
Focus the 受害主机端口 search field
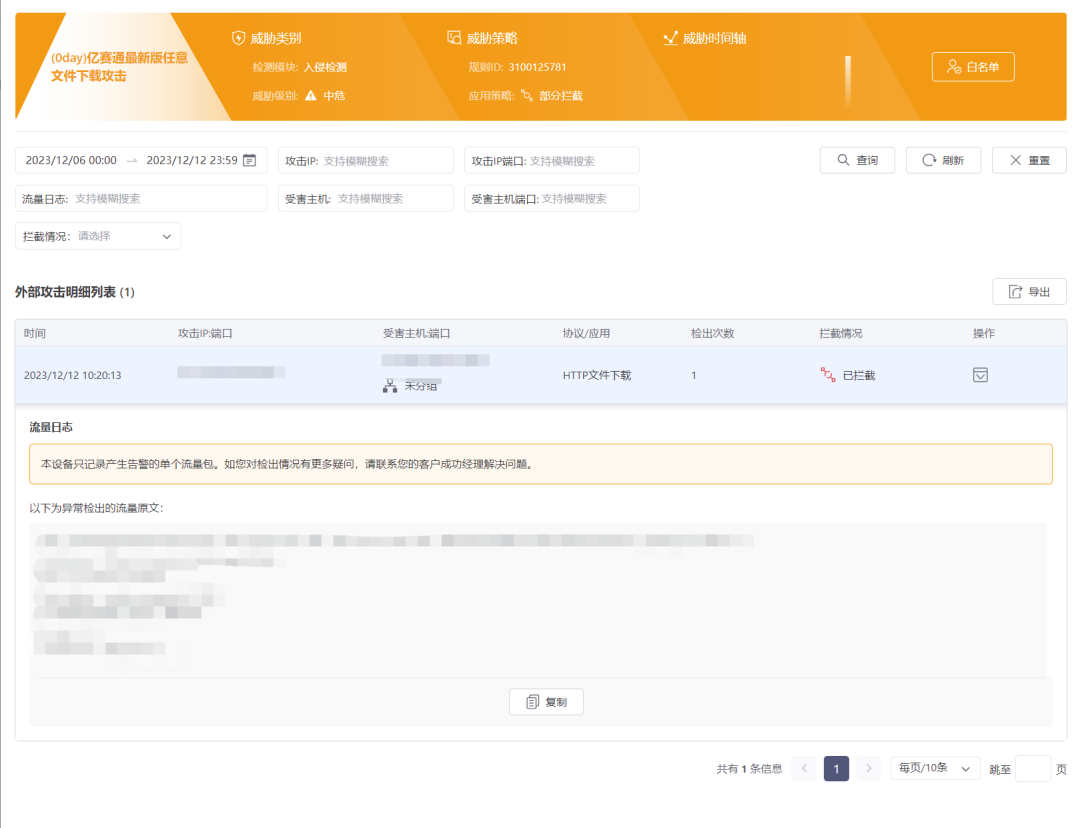[x=552, y=198]
